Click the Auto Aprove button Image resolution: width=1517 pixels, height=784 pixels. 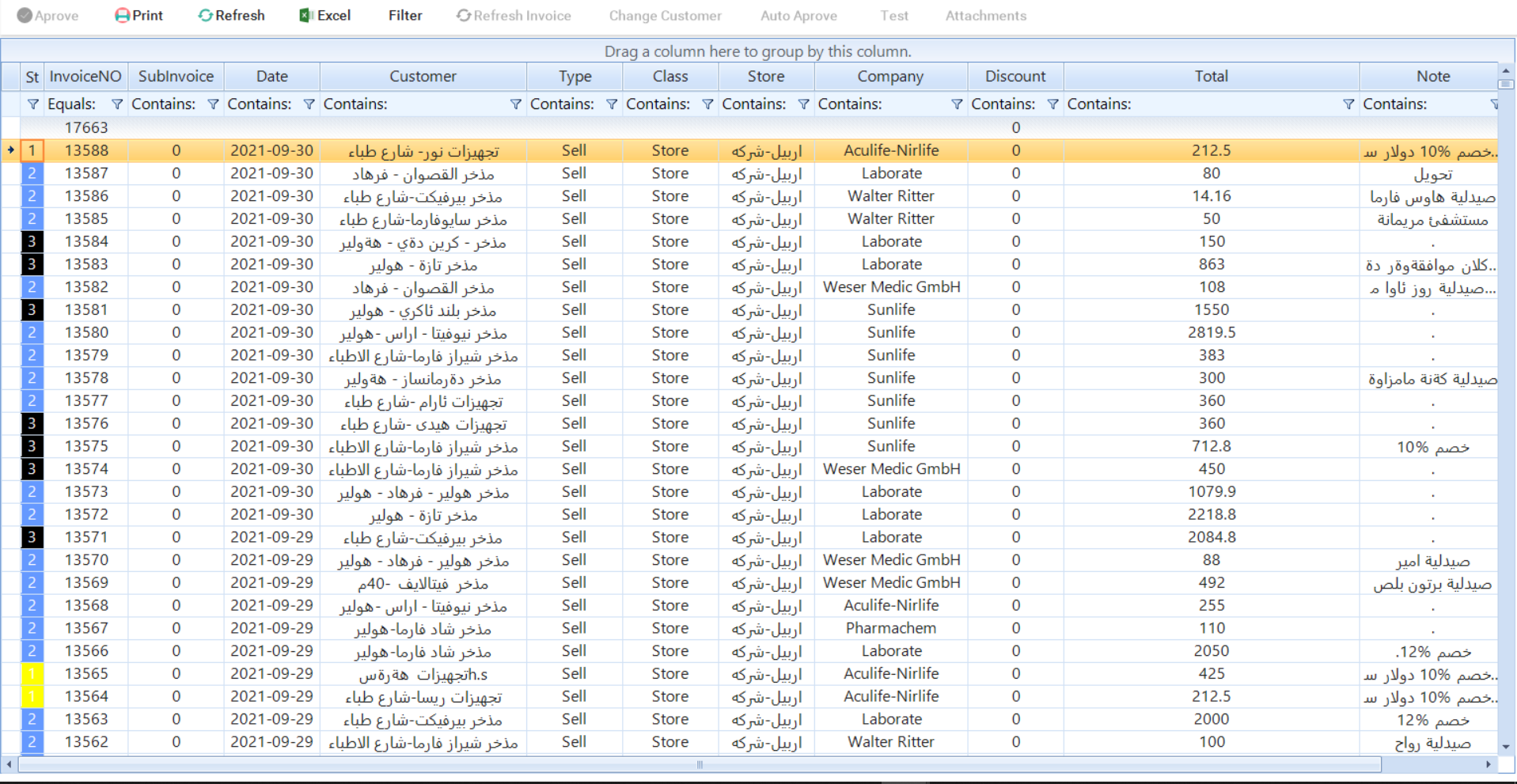pos(798,15)
